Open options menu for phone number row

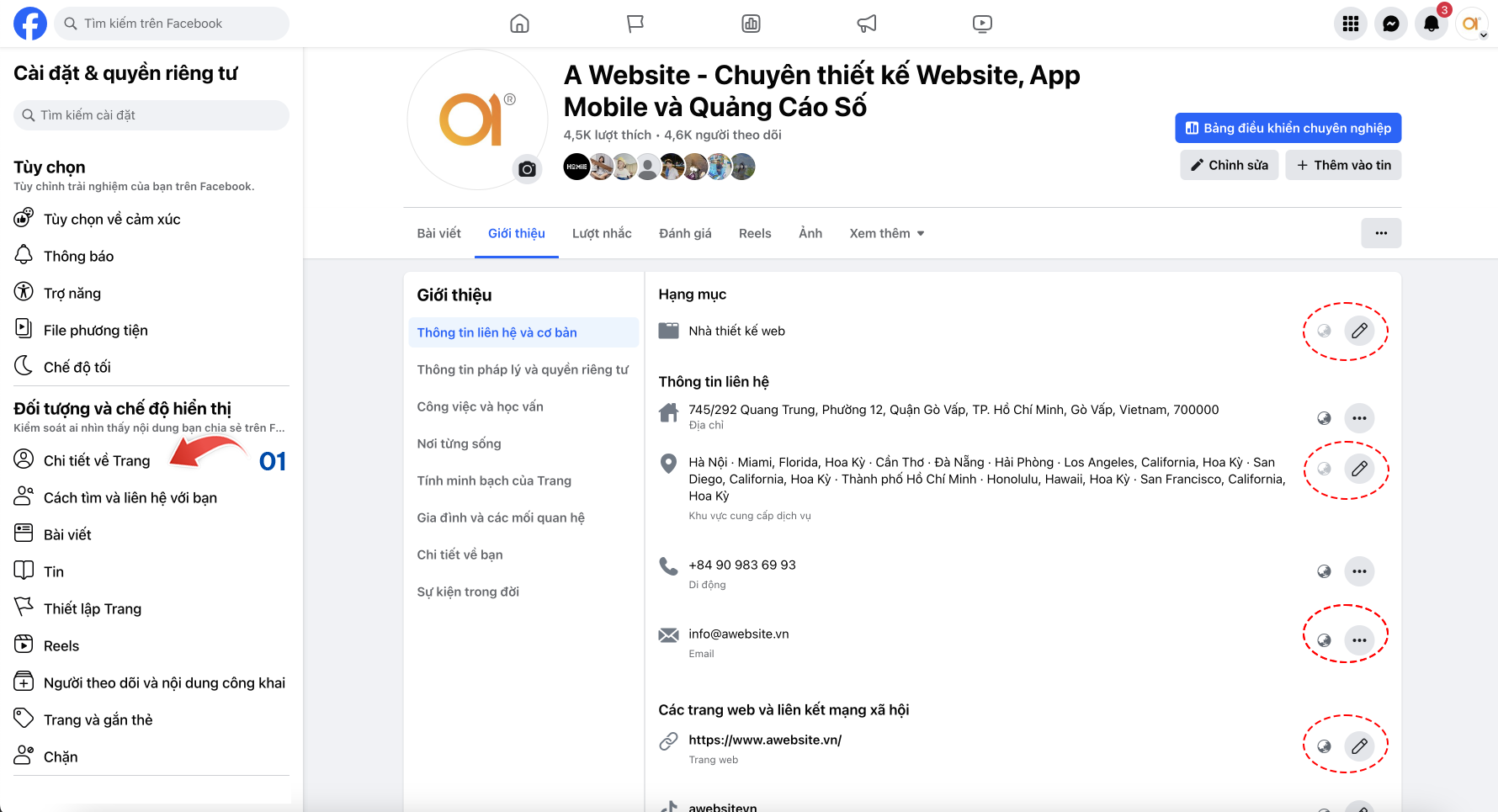pyautogui.click(x=1359, y=571)
